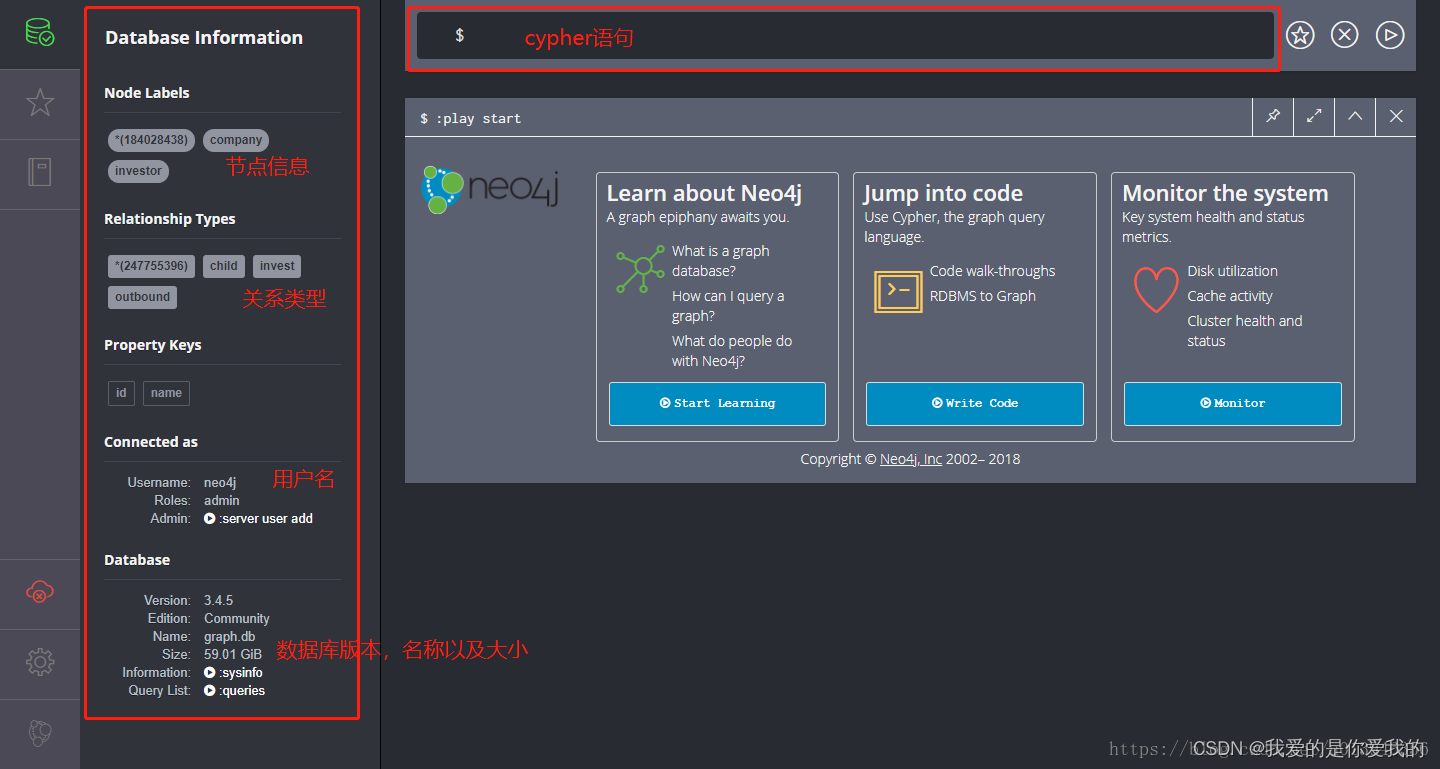Click the name property key
Image resolution: width=1440 pixels, height=769 pixels.
(166, 393)
